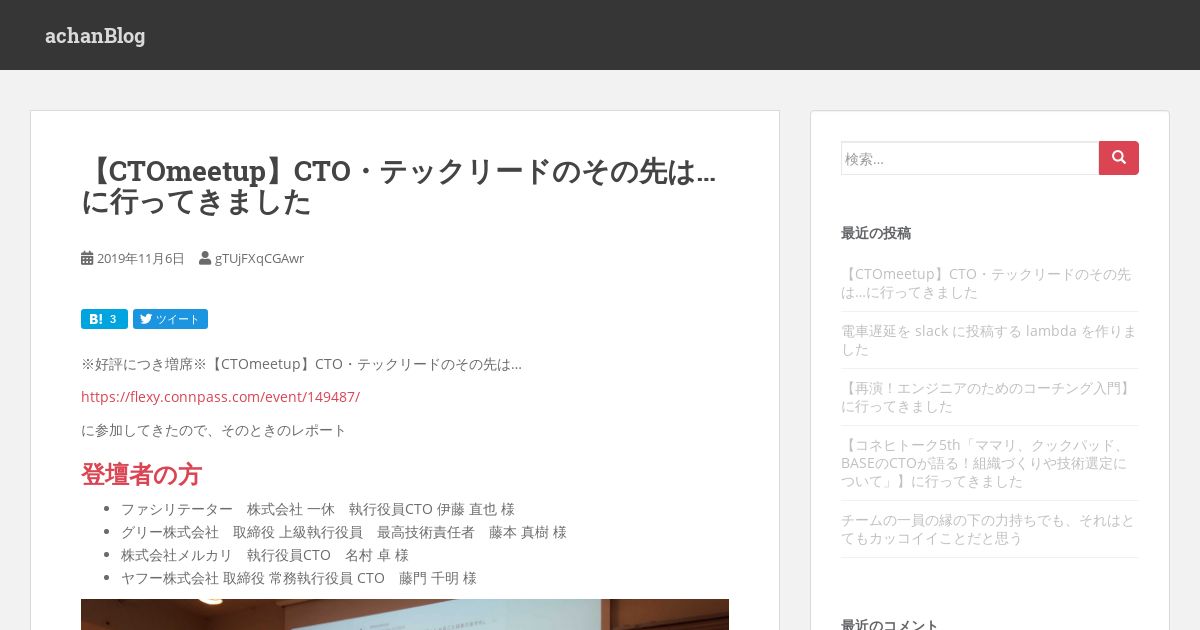Image resolution: width=1200 pixels, height=630 pixels.
Task: Open recent post チームの一員の縁の下の力持ちでも
Action: click(x=988, y=529)
